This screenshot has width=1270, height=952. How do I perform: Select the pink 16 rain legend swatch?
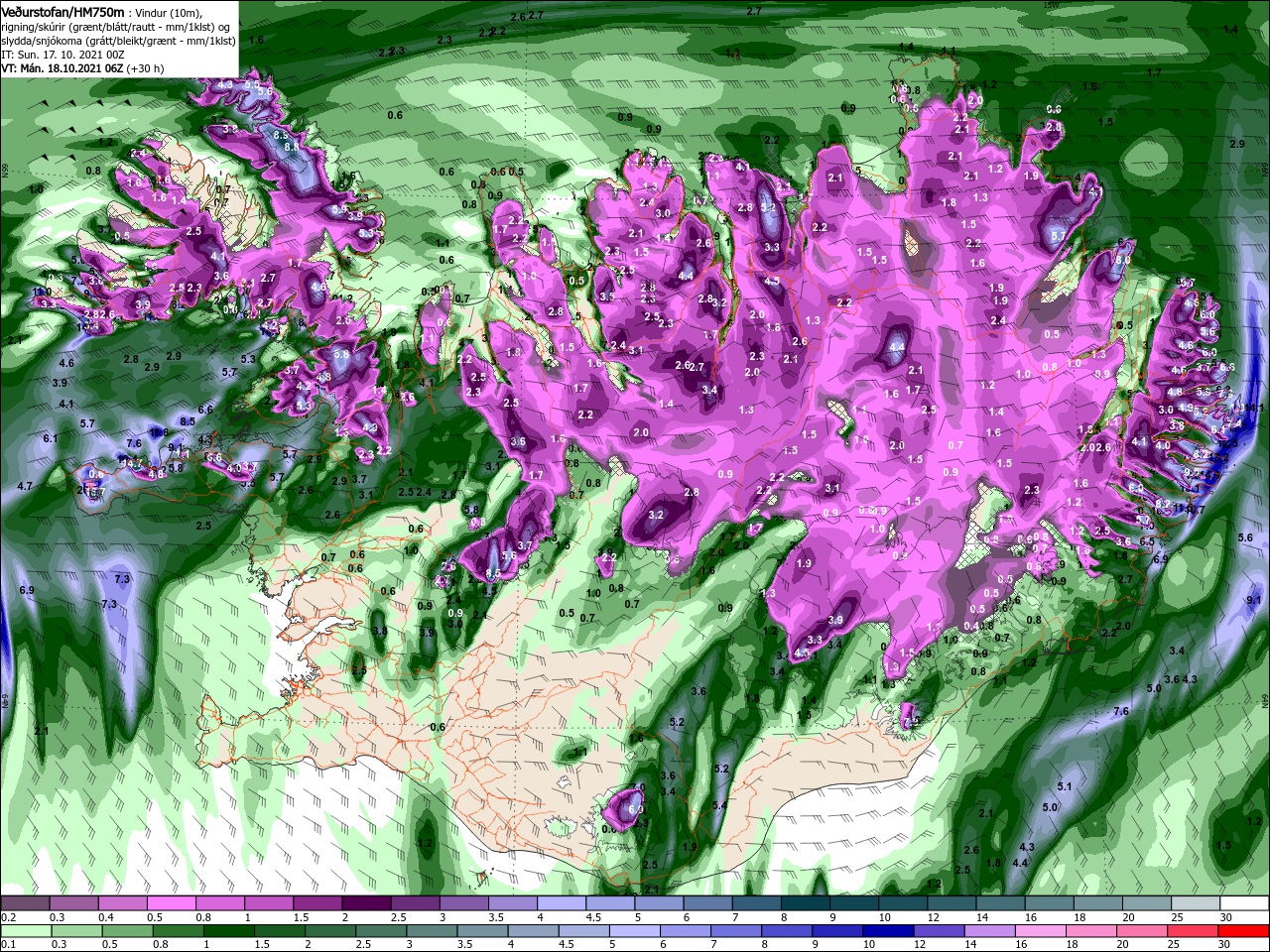[1042, 931]
